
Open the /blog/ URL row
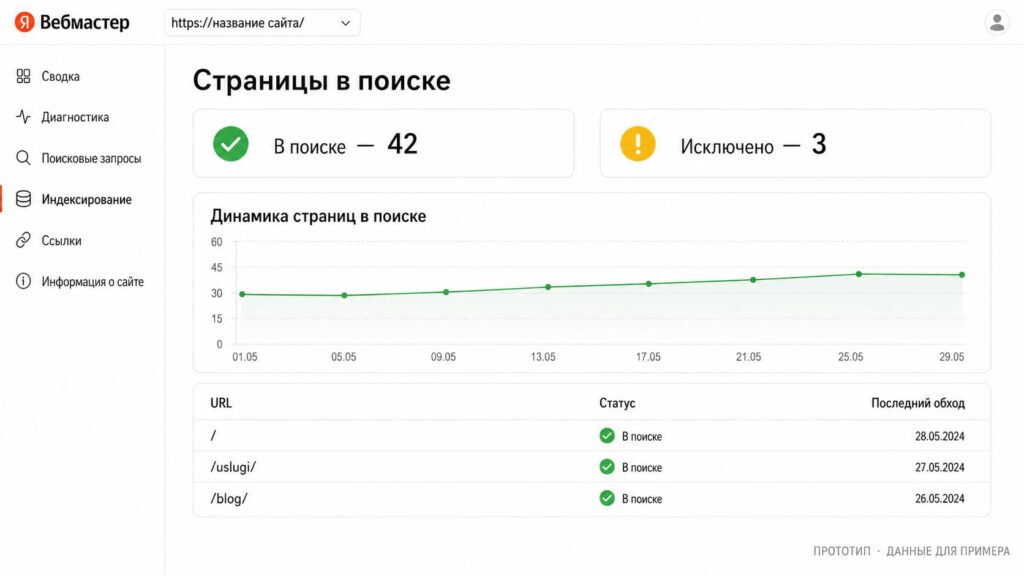click(x=592, y=498)
